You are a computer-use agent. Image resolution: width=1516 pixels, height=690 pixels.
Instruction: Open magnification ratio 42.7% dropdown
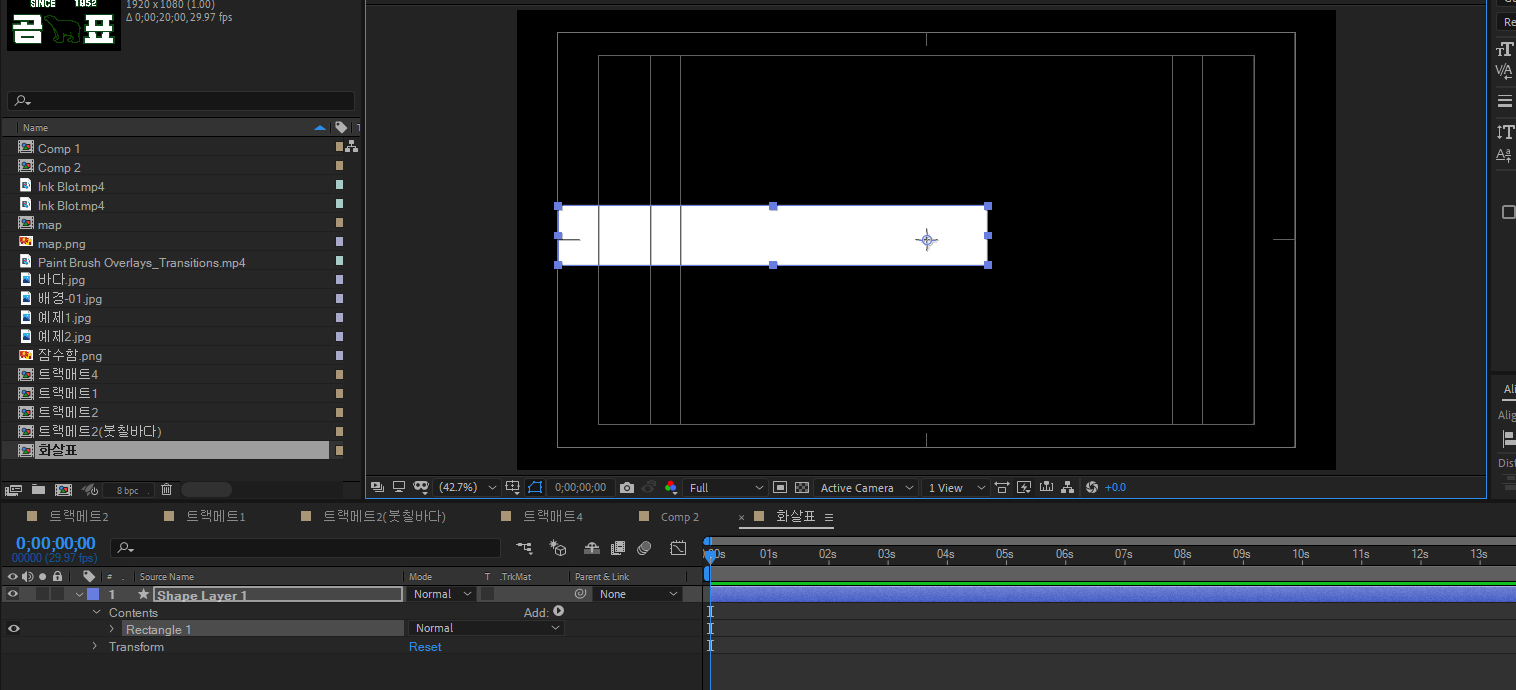click(x=468, y=487)
